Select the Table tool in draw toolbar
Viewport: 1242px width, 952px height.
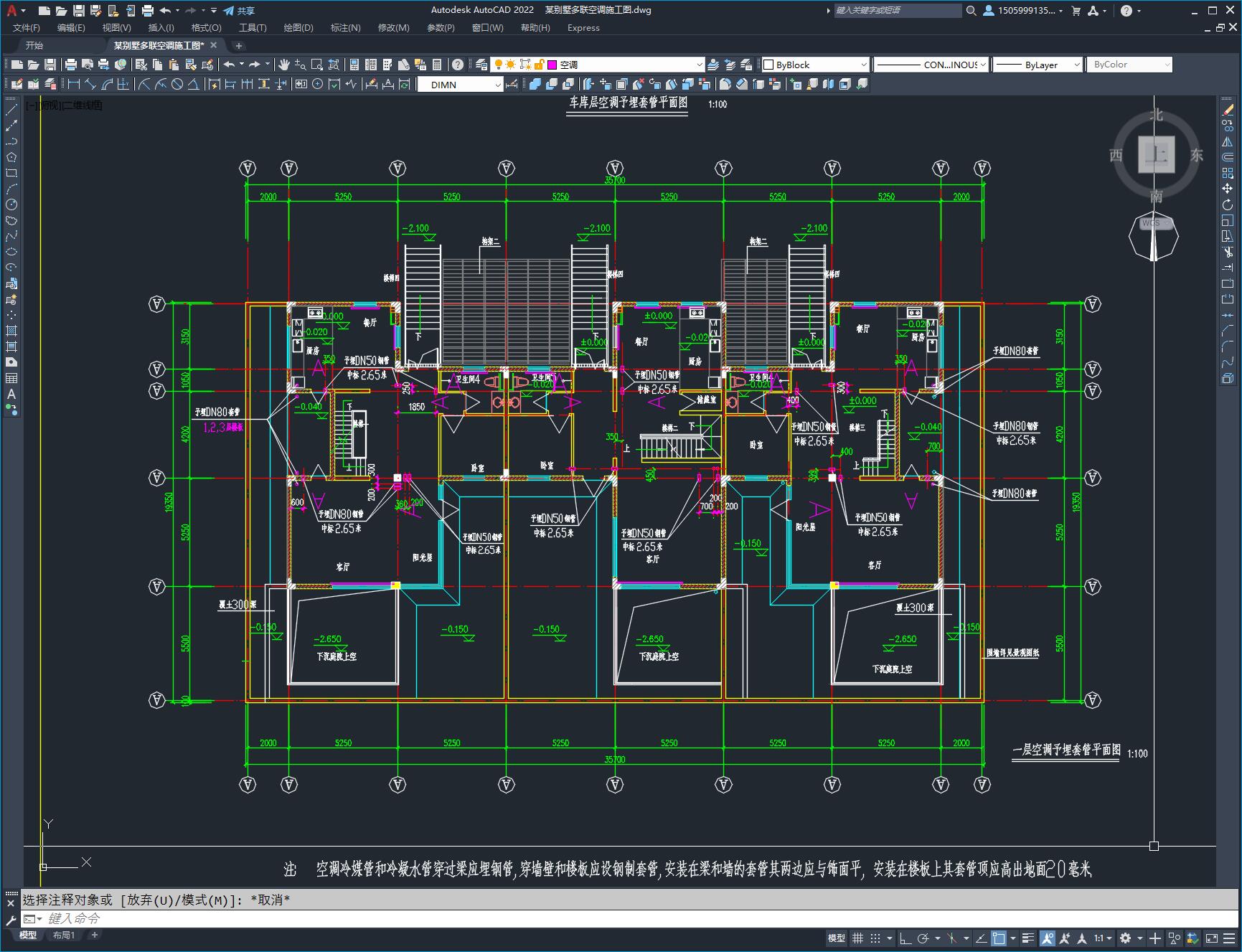11,378
